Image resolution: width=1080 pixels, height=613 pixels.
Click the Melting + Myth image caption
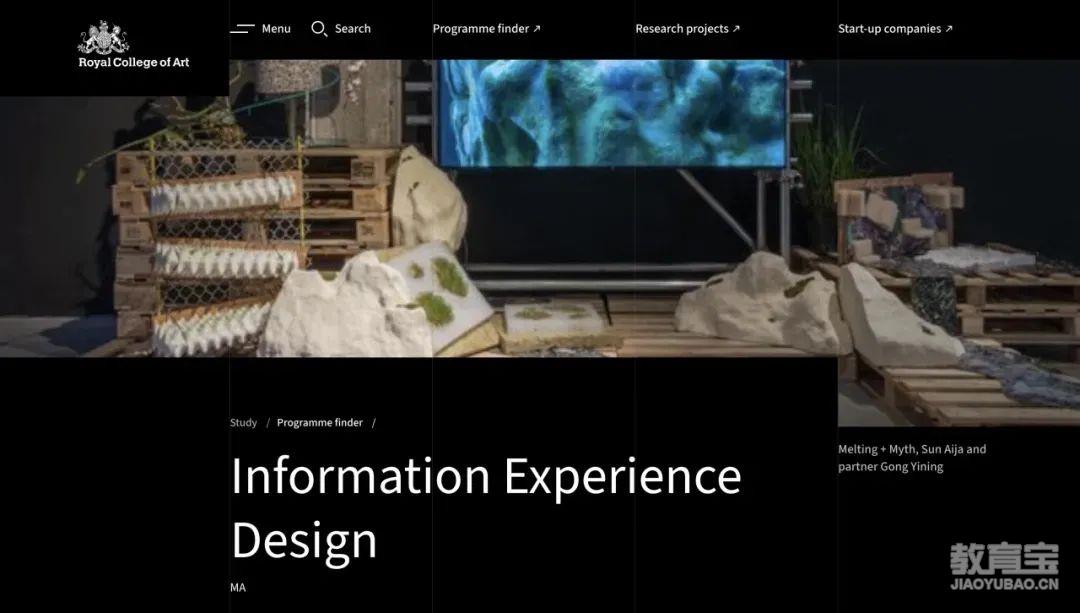pyautogui.click(x=912, y=458)
